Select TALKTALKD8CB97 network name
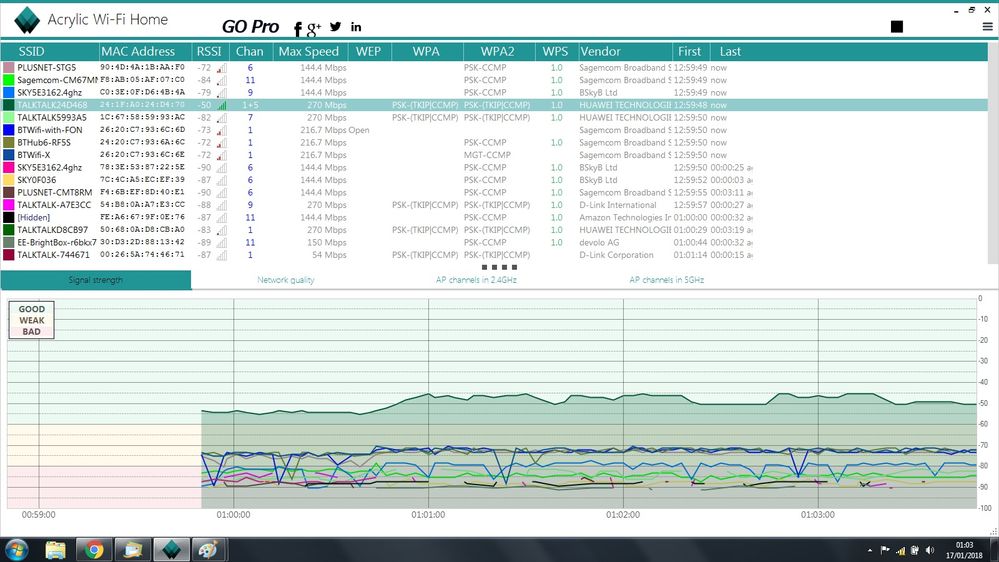 (52, 230)
